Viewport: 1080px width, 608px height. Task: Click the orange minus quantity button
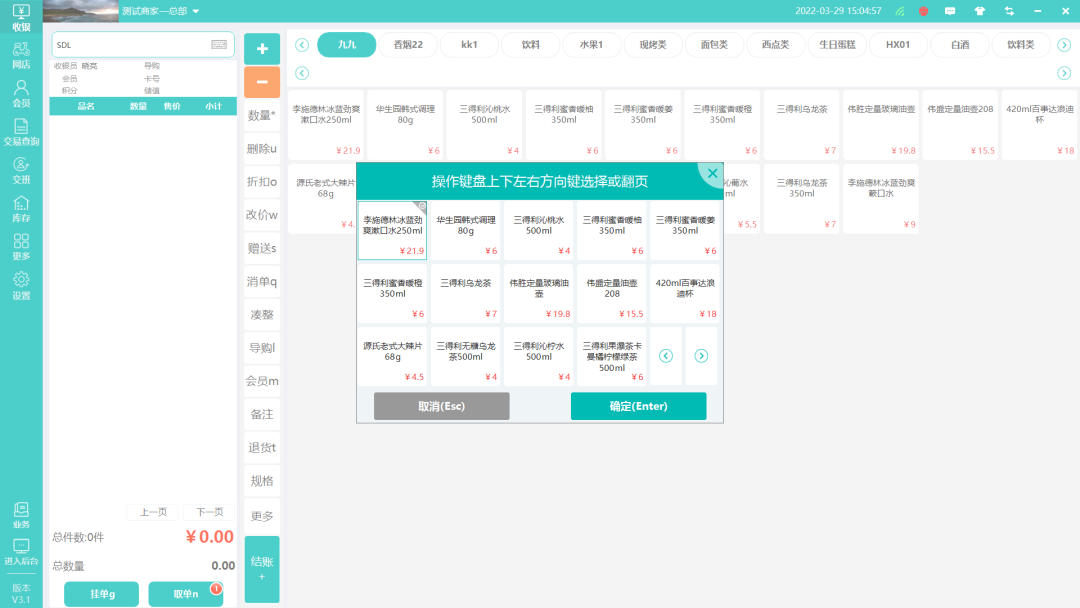[x=261, y=82]
